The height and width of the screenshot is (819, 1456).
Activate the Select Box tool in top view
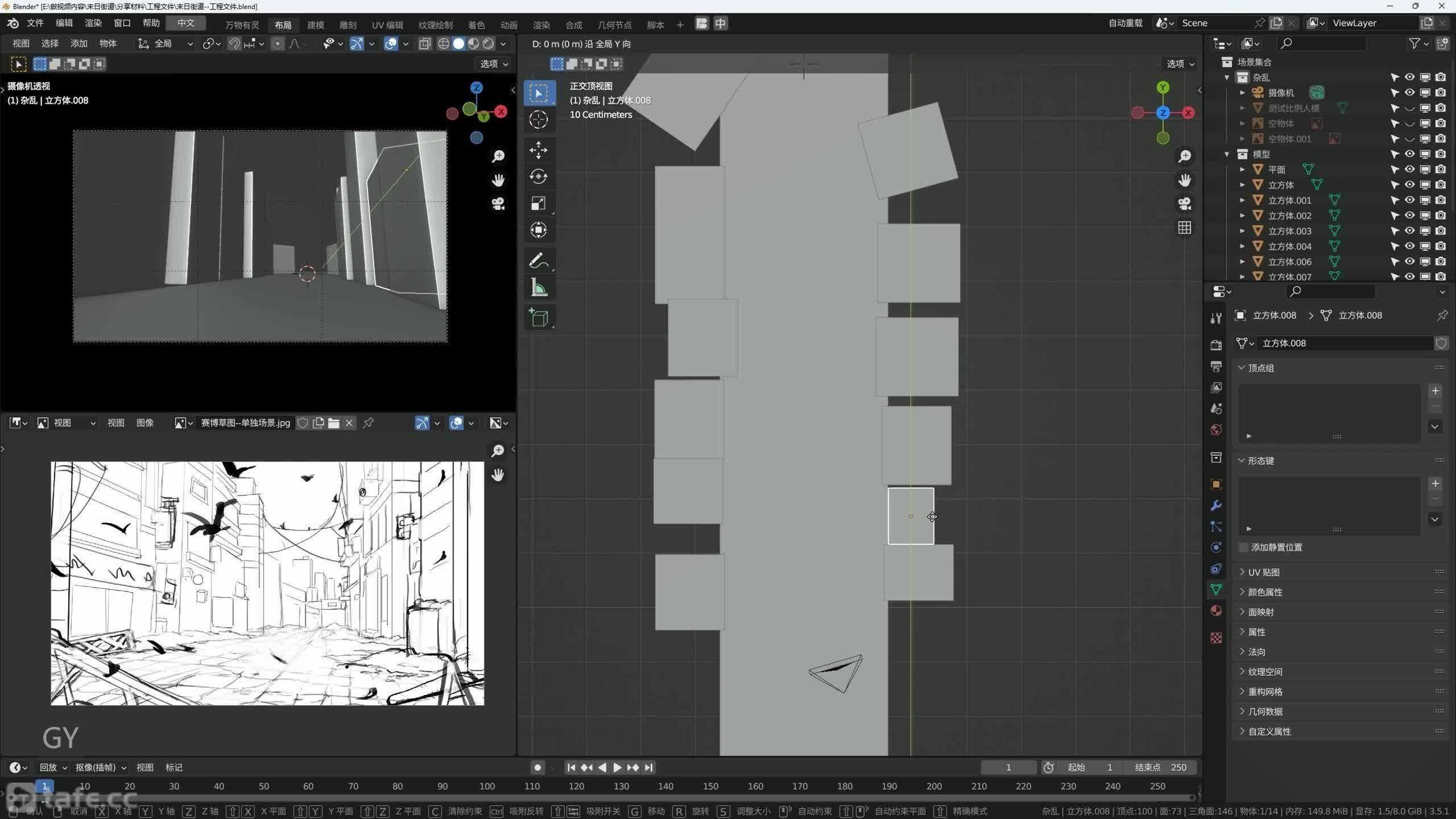(x=539, y=93)
